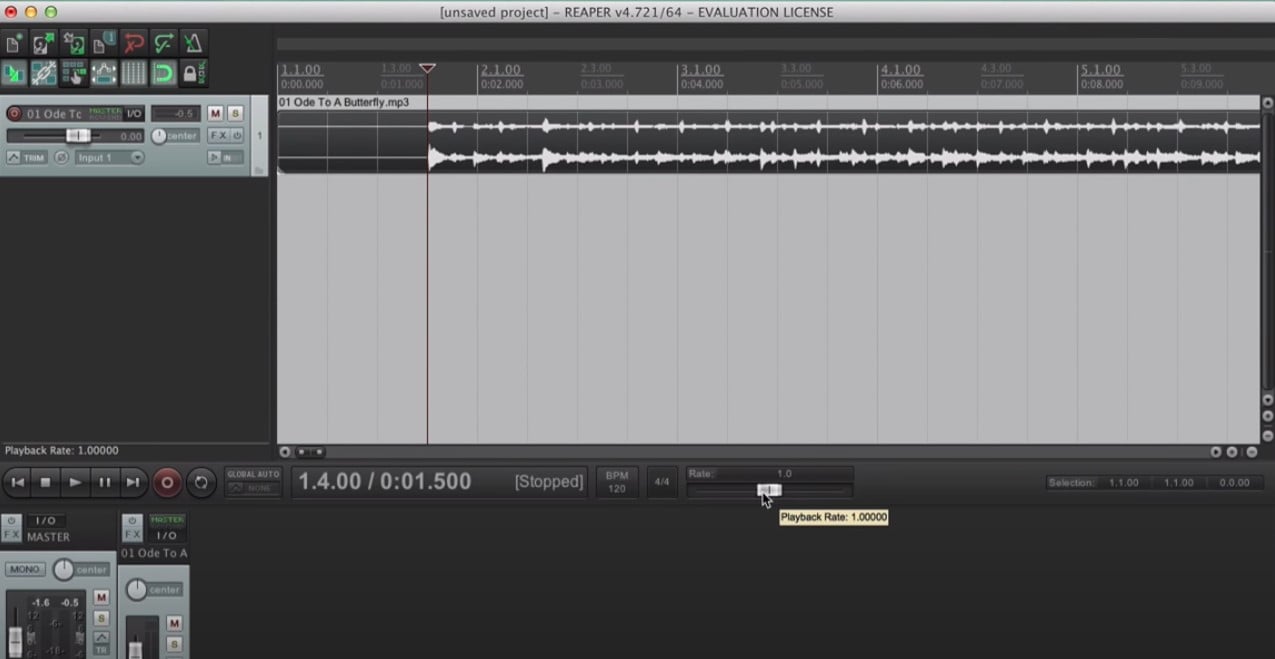This screenshot has height=659, width=1275.
Task: Open the track I/O routing button
Action: tap(133, 113)
